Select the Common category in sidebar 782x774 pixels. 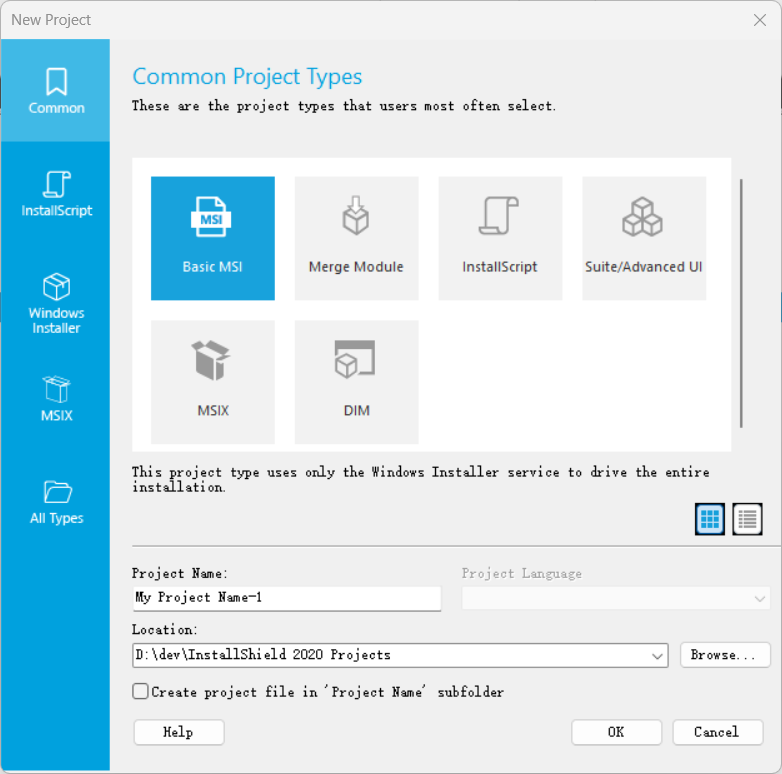click(x=55, y=90)
